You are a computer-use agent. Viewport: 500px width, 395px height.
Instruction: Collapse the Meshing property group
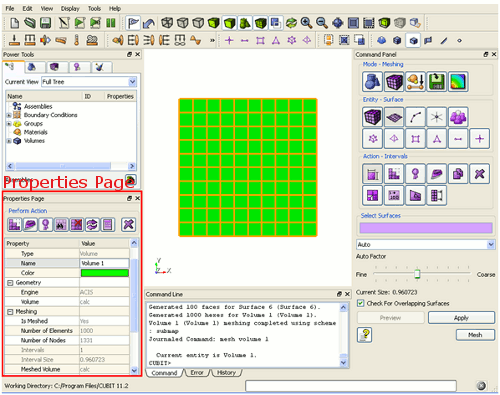point(10,312)
